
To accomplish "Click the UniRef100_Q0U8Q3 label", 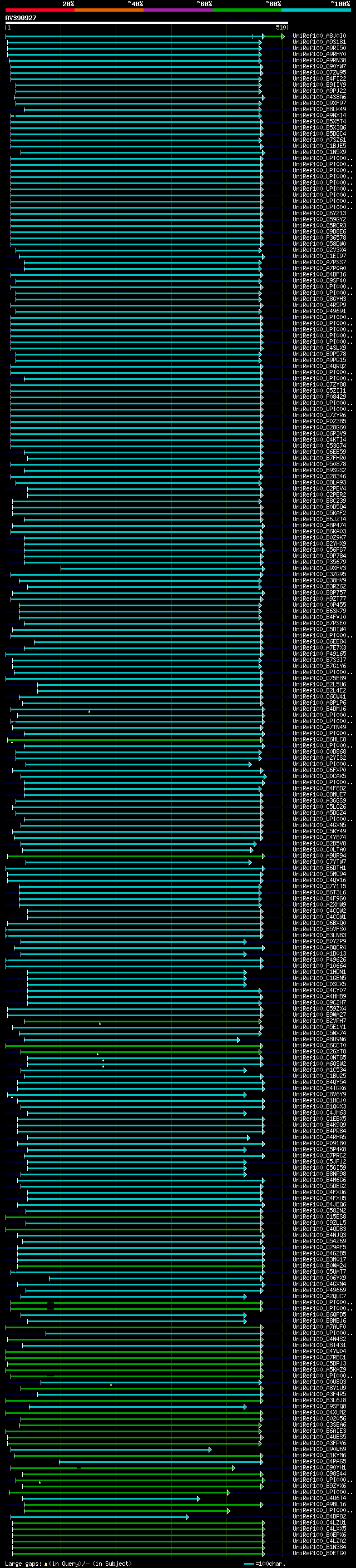I will (319, 1382).
